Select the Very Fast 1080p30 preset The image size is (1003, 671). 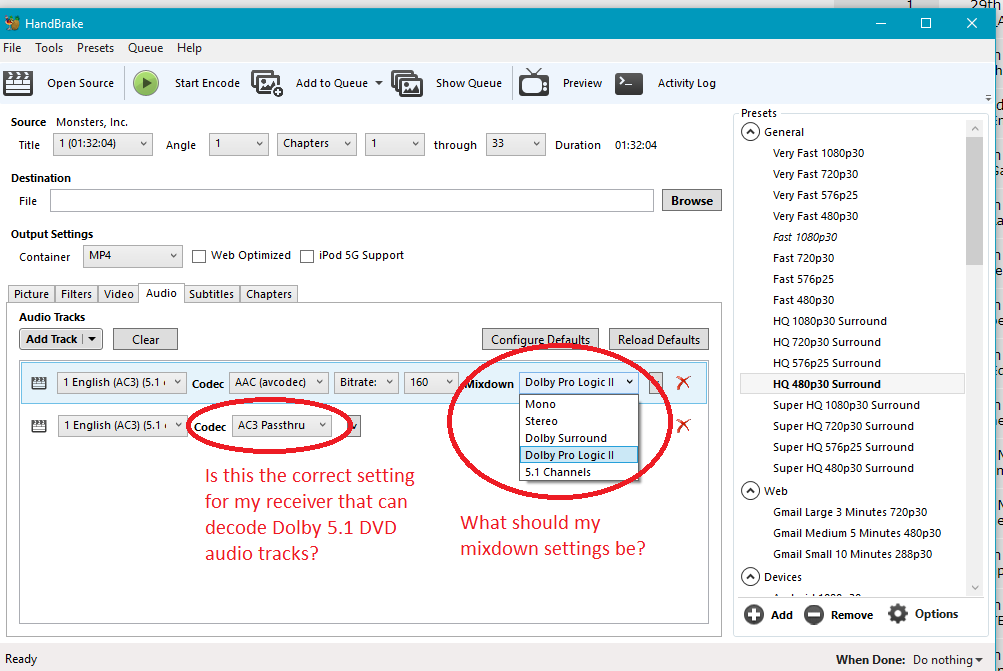pos(818,154)
